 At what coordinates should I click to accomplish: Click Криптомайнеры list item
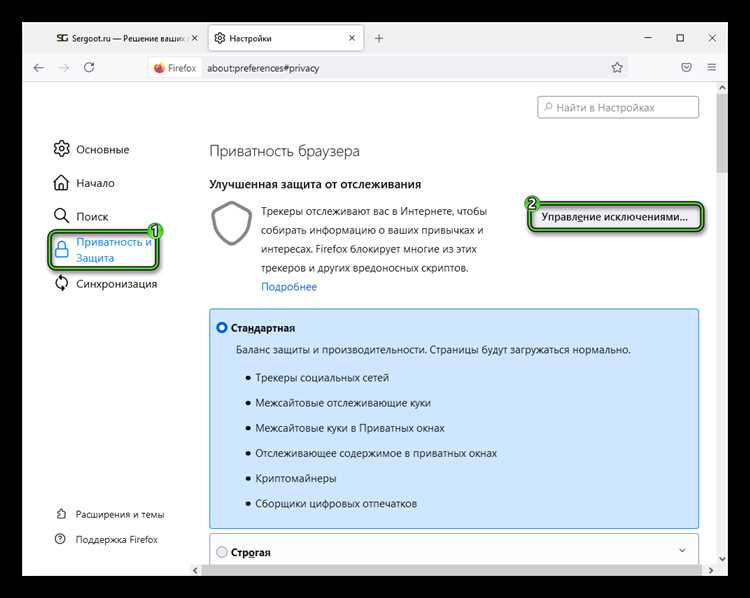(296, 478)
